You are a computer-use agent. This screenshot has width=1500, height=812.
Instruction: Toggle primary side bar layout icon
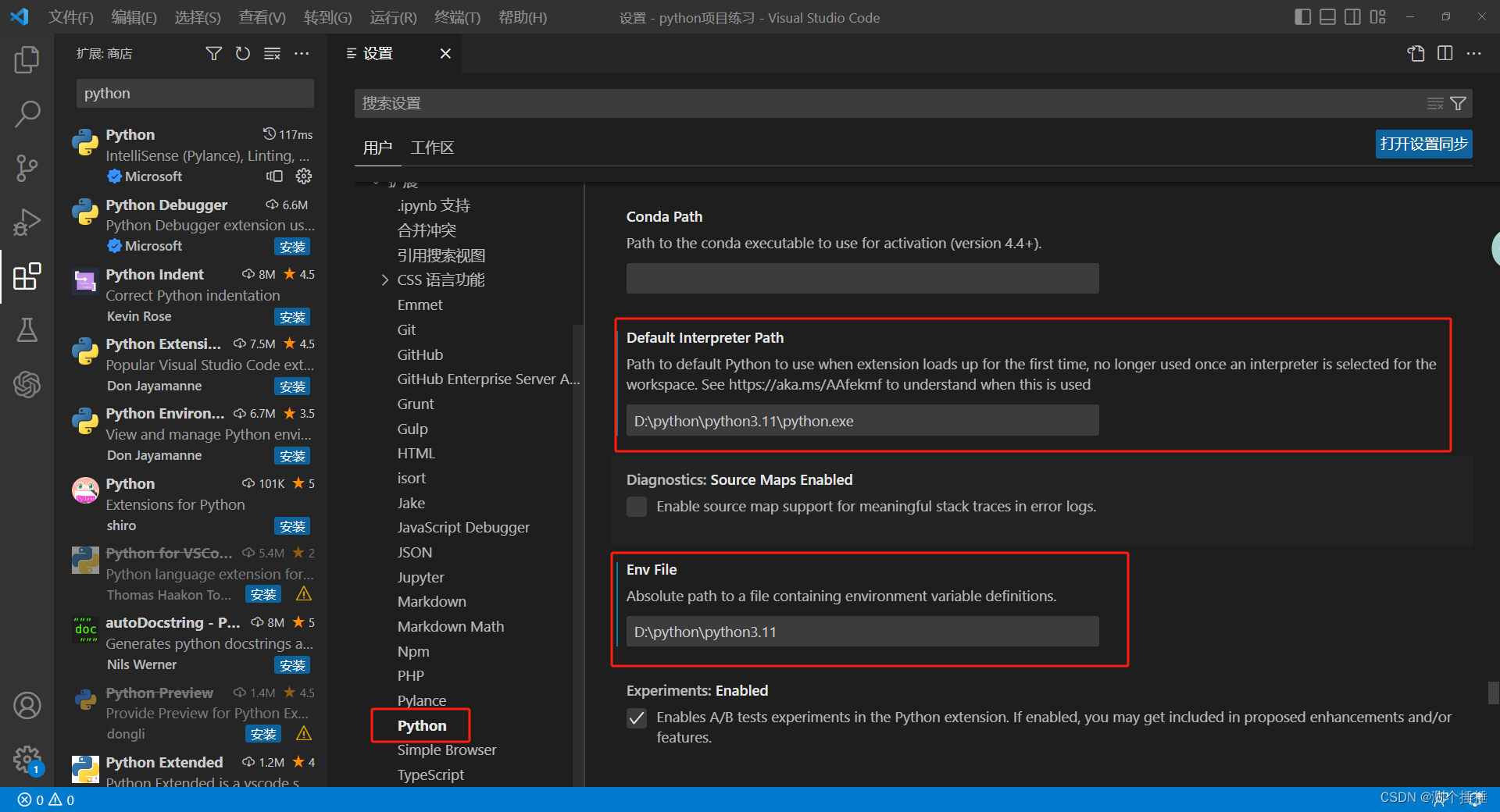tap(1302, 17)
